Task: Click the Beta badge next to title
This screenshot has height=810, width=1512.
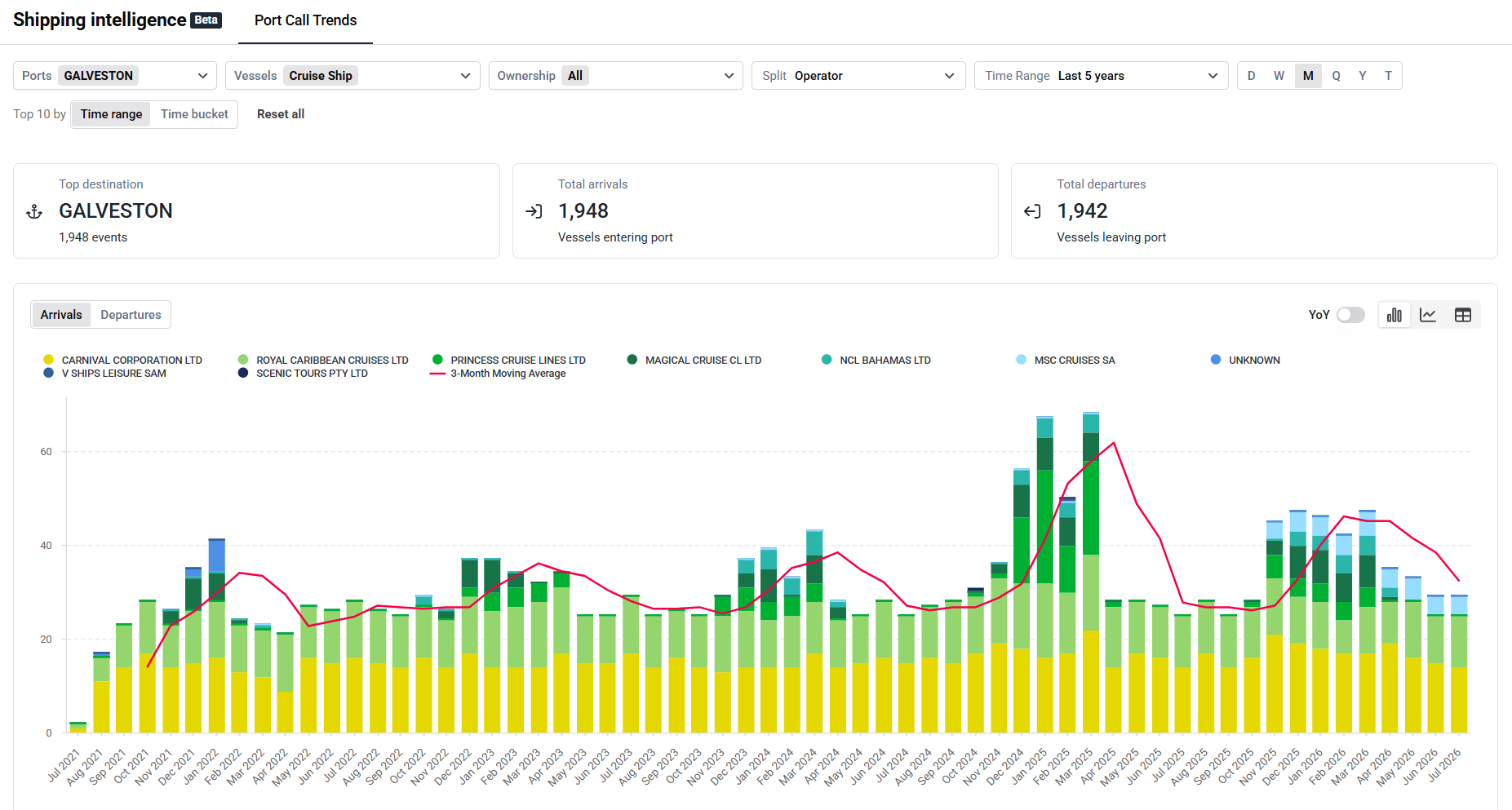Action: coord(206,20)
